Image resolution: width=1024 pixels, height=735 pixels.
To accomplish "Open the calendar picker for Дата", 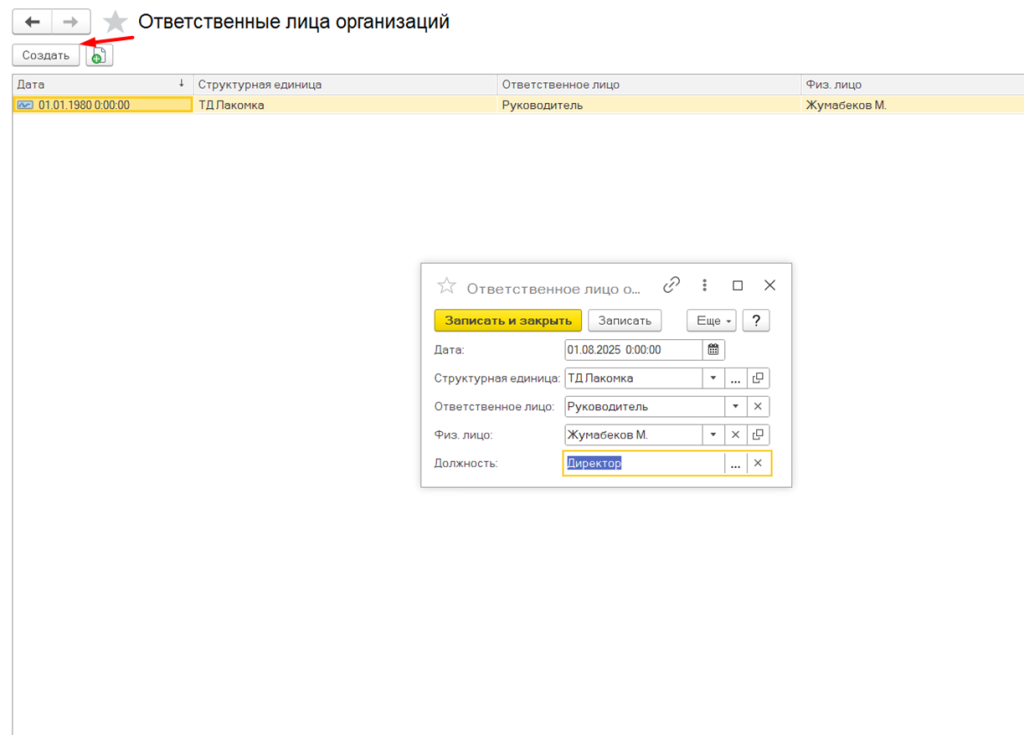I will 714,350.
